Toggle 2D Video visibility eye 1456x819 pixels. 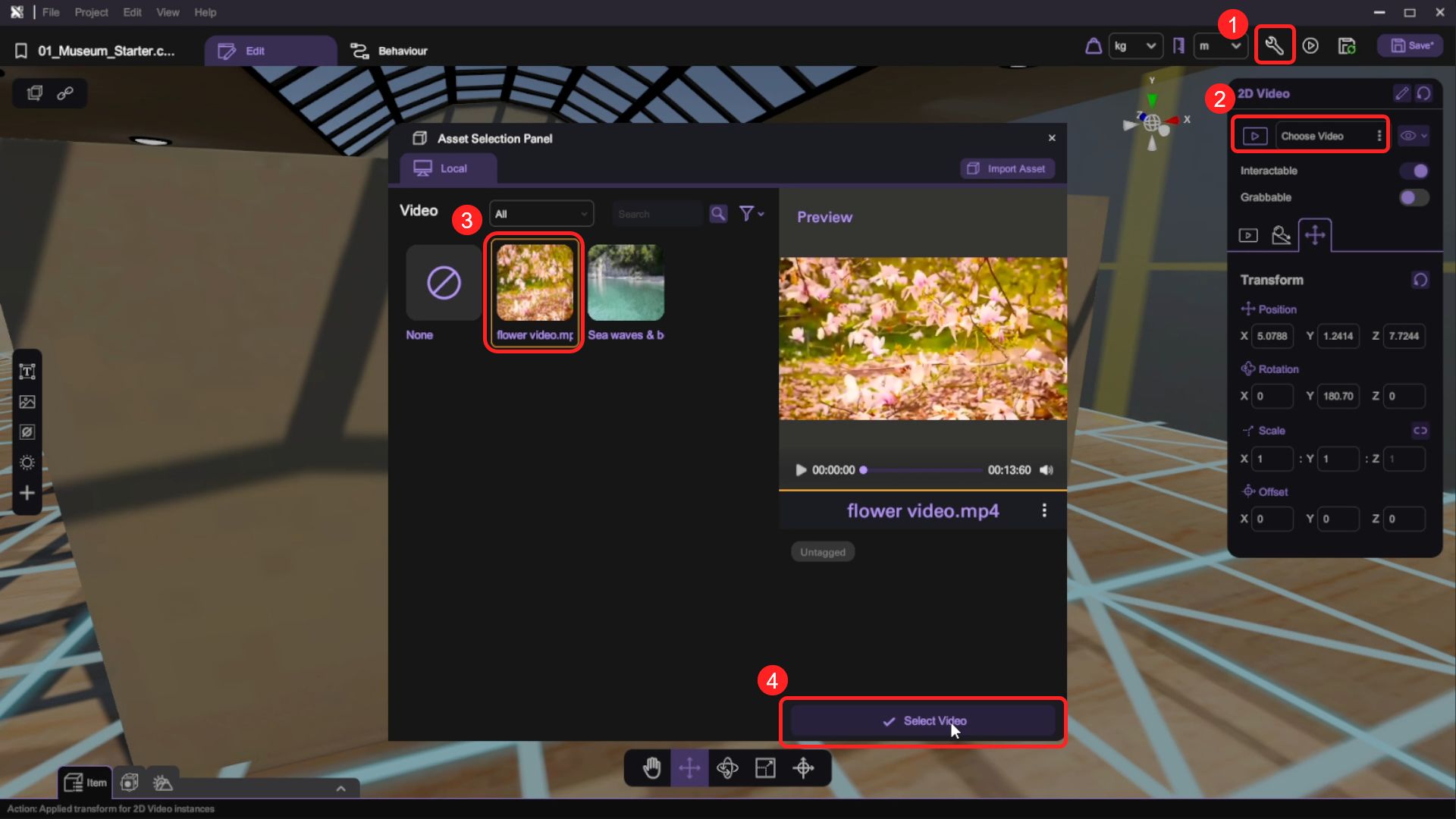(x=1408, y=136)
